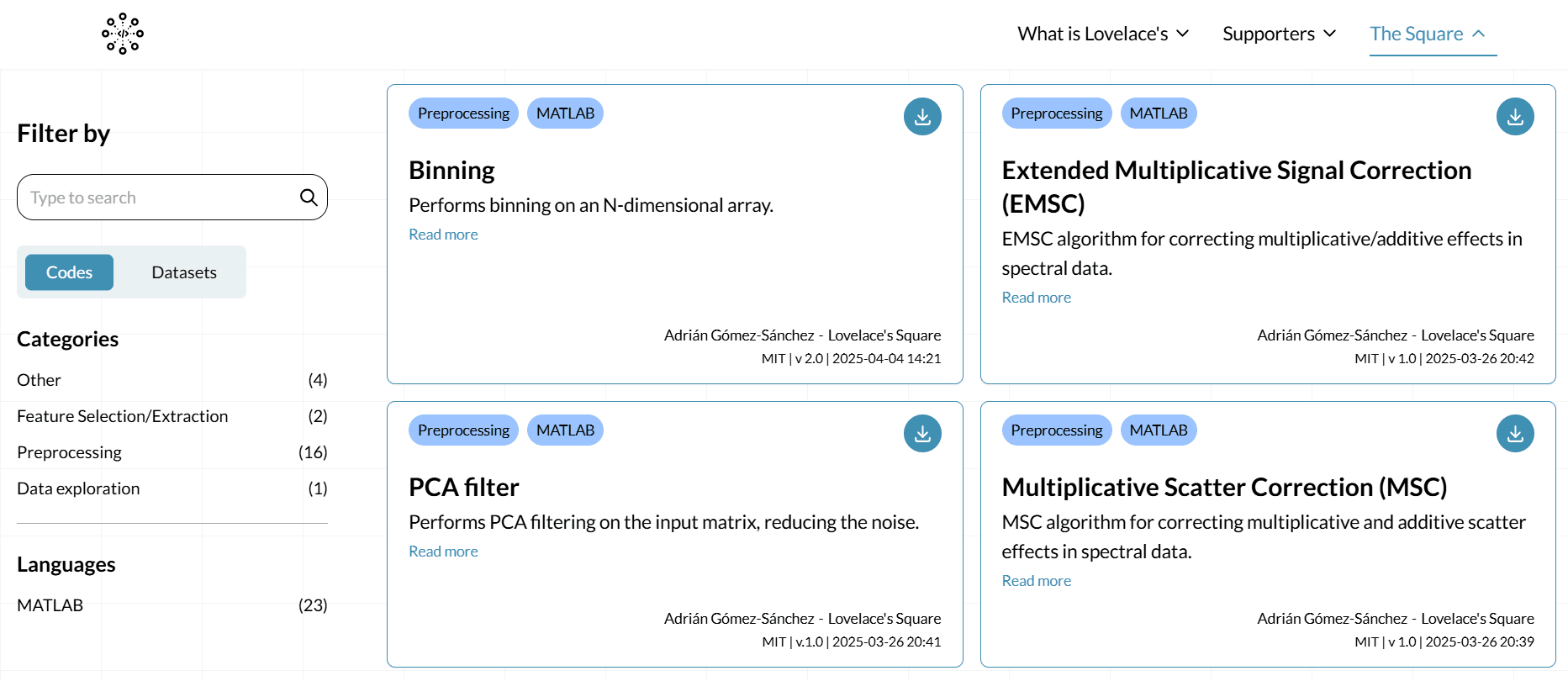Download the EMSC code package

point(1515,117)
